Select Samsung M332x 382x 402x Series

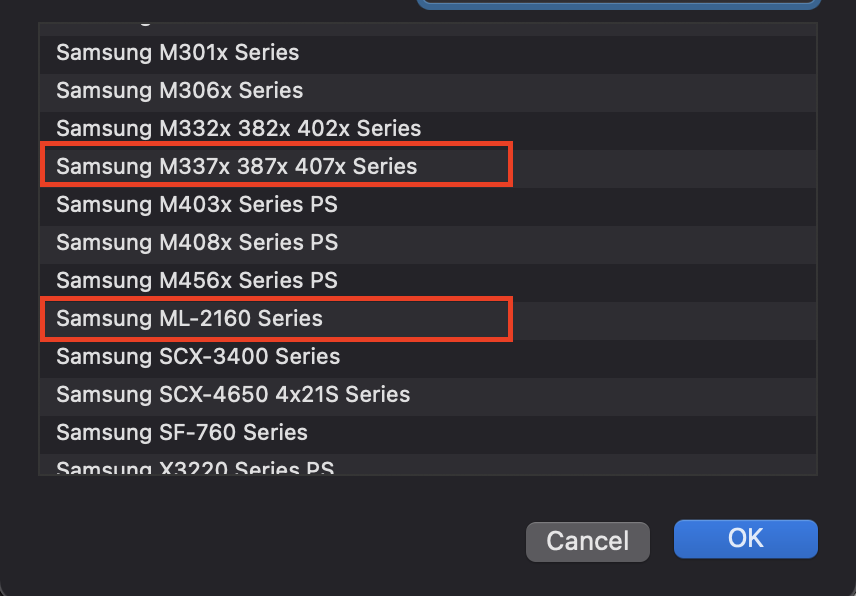point(238,128)
